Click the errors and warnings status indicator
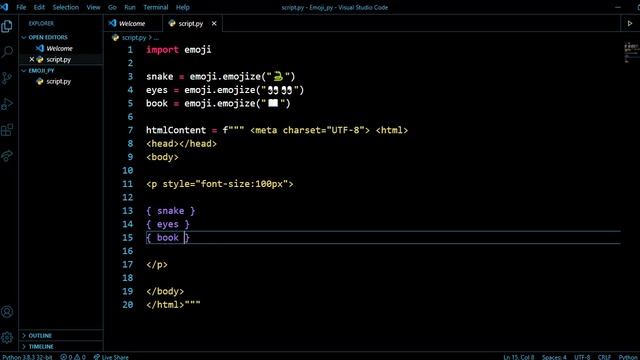The image size is (640, 360). coord(73,357)
